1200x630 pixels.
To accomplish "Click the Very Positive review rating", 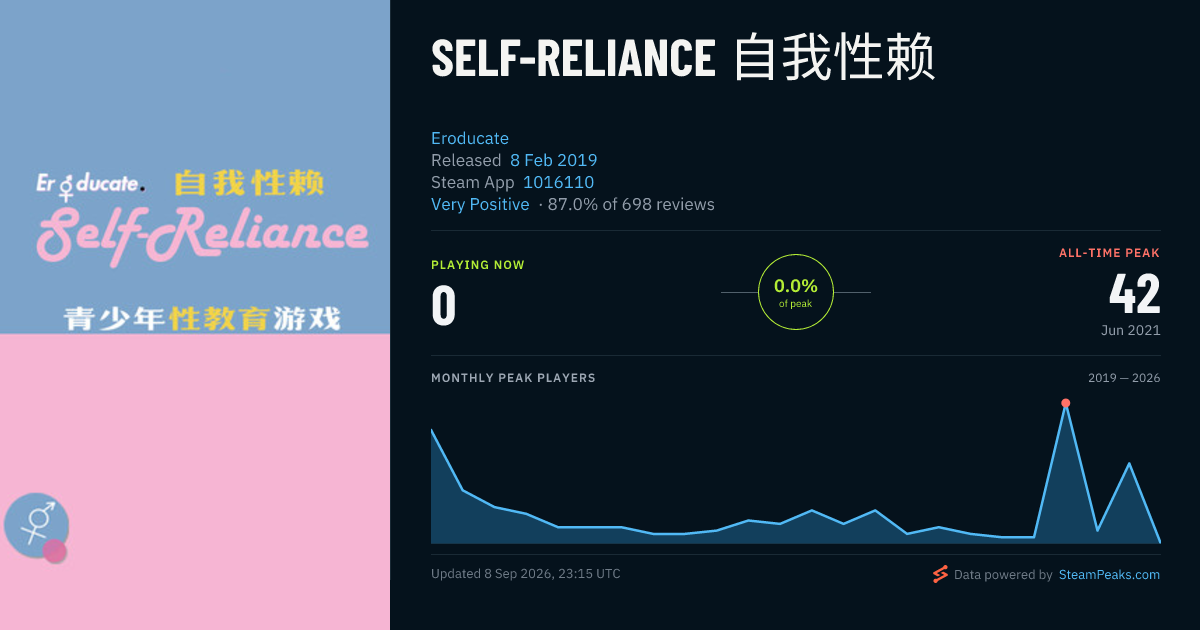I will click(480, 204).
